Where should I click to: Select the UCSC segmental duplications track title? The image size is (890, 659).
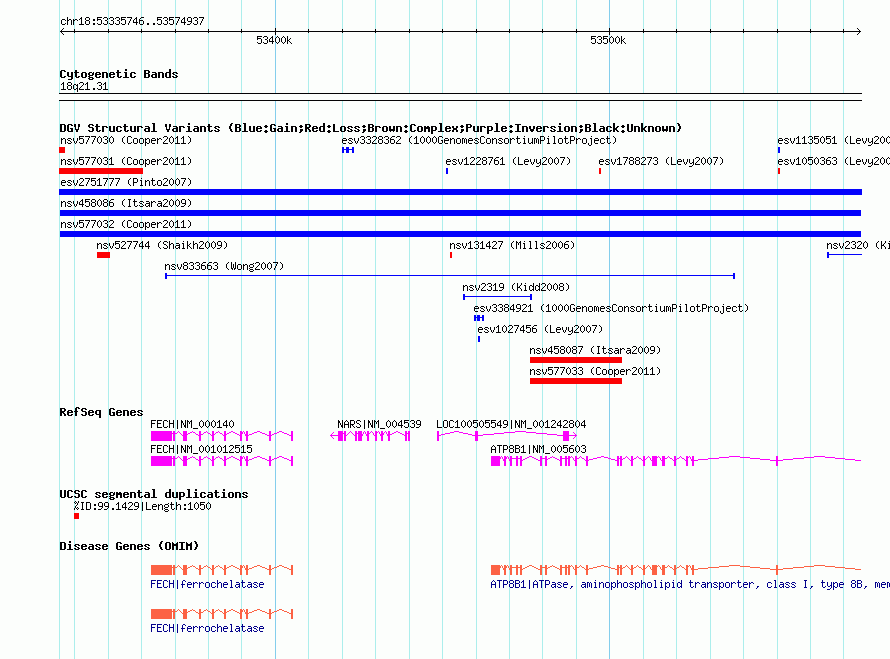pyautogui.click(x=154, y=494)
